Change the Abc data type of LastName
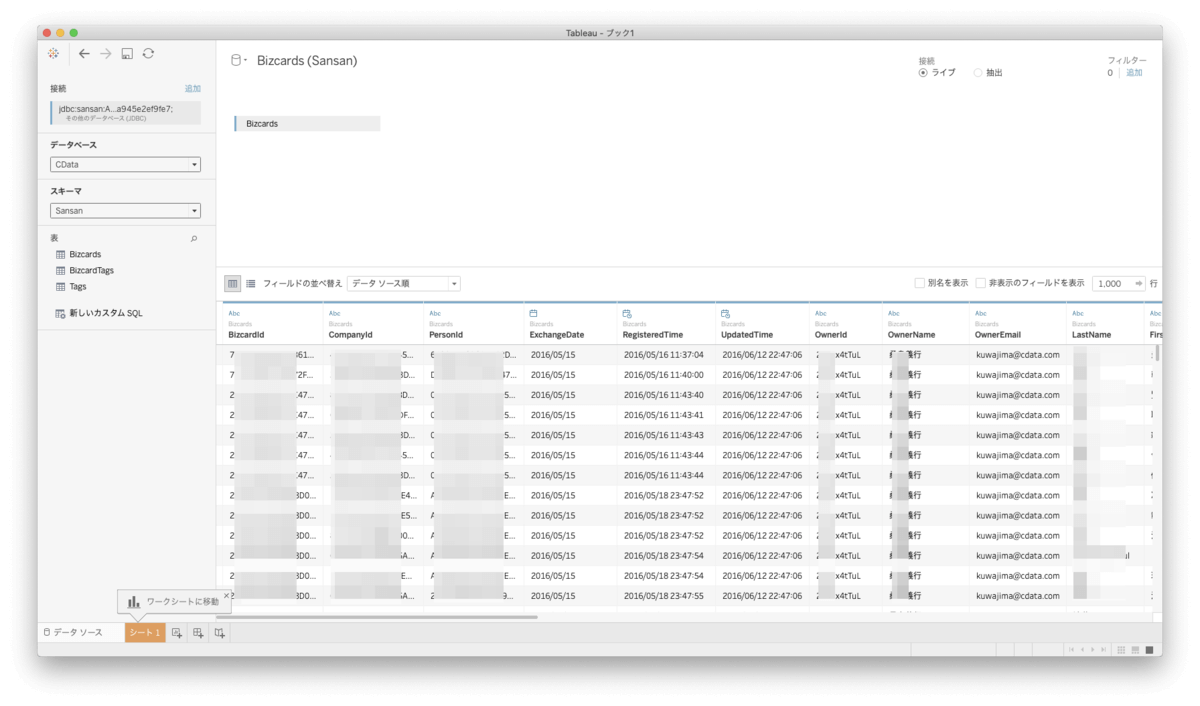The height and width of the screenshot is (706, 1200). tap(1078, 313)
